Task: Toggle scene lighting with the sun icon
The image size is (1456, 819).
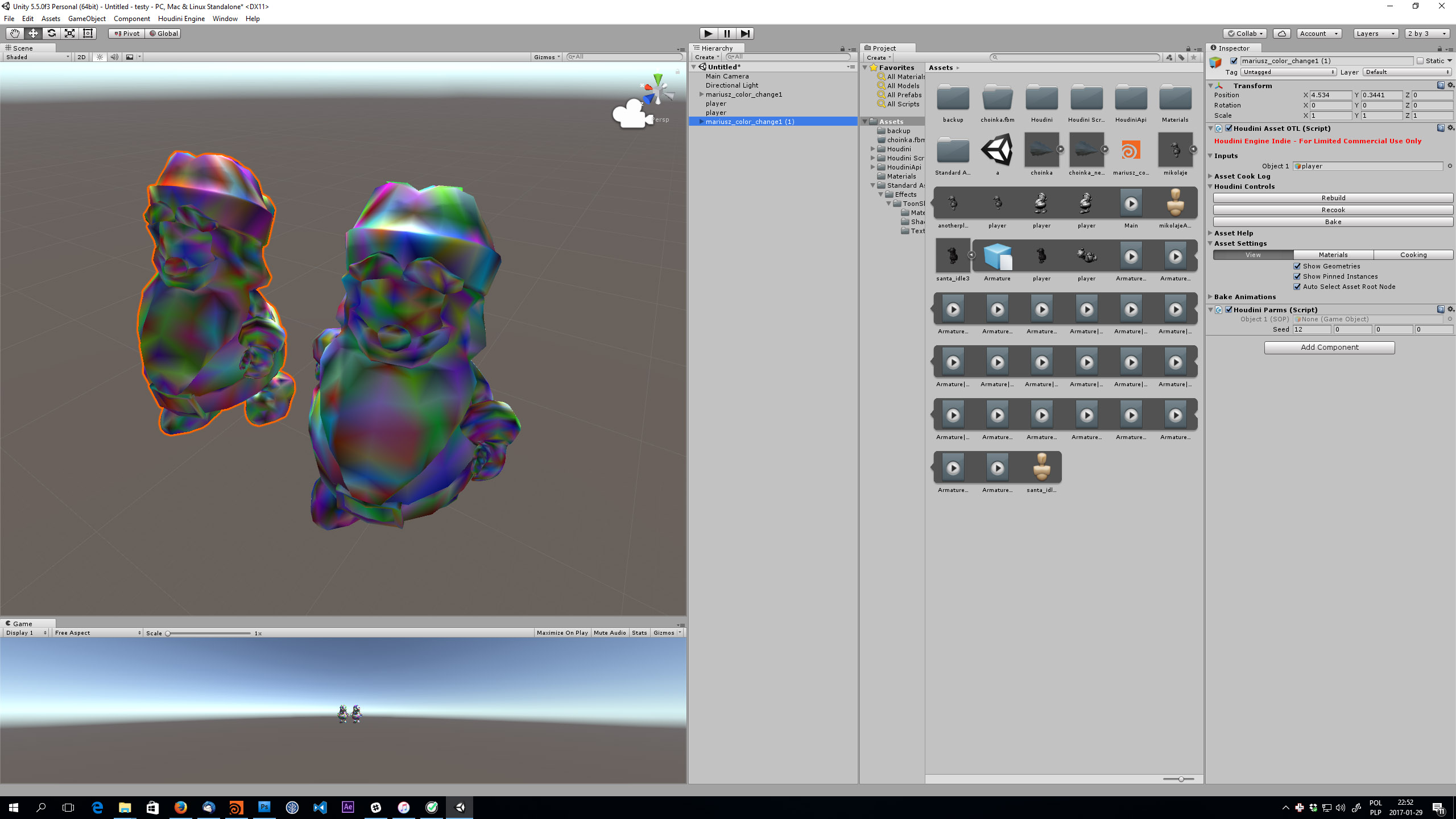Action: pos(100,57)
